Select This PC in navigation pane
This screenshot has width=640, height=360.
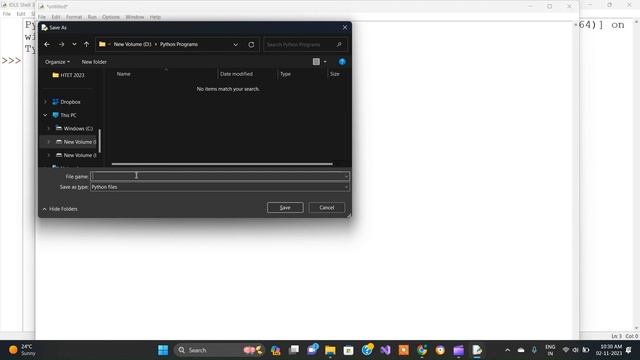(68, 116)
